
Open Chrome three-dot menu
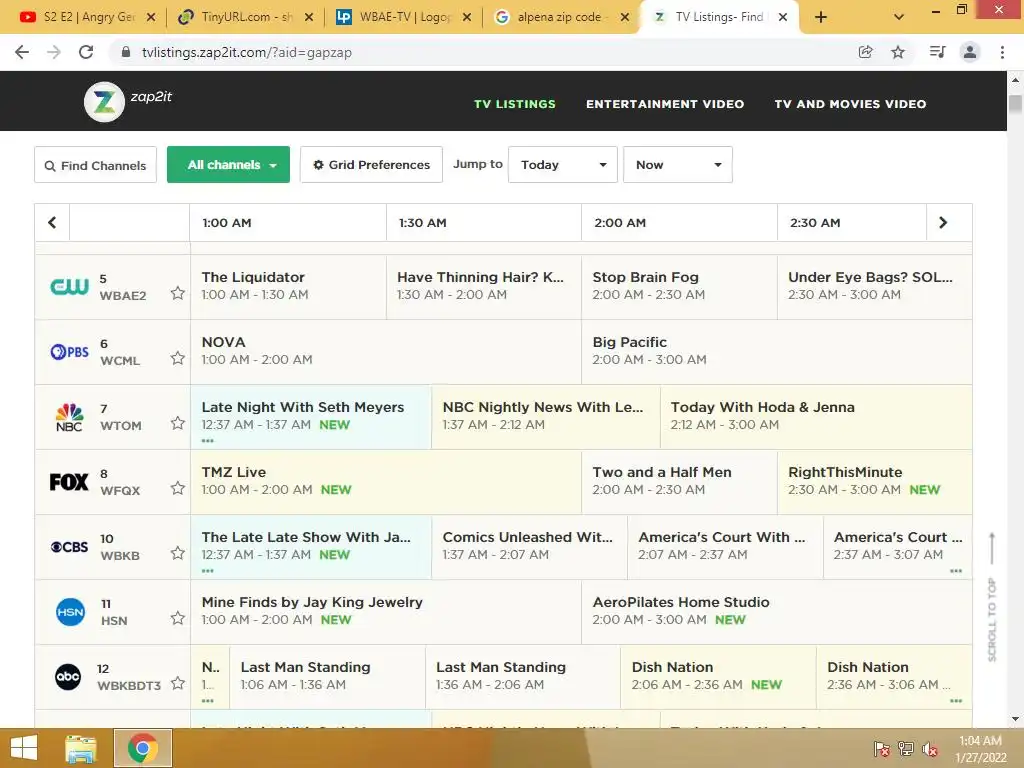(1002, 52)
